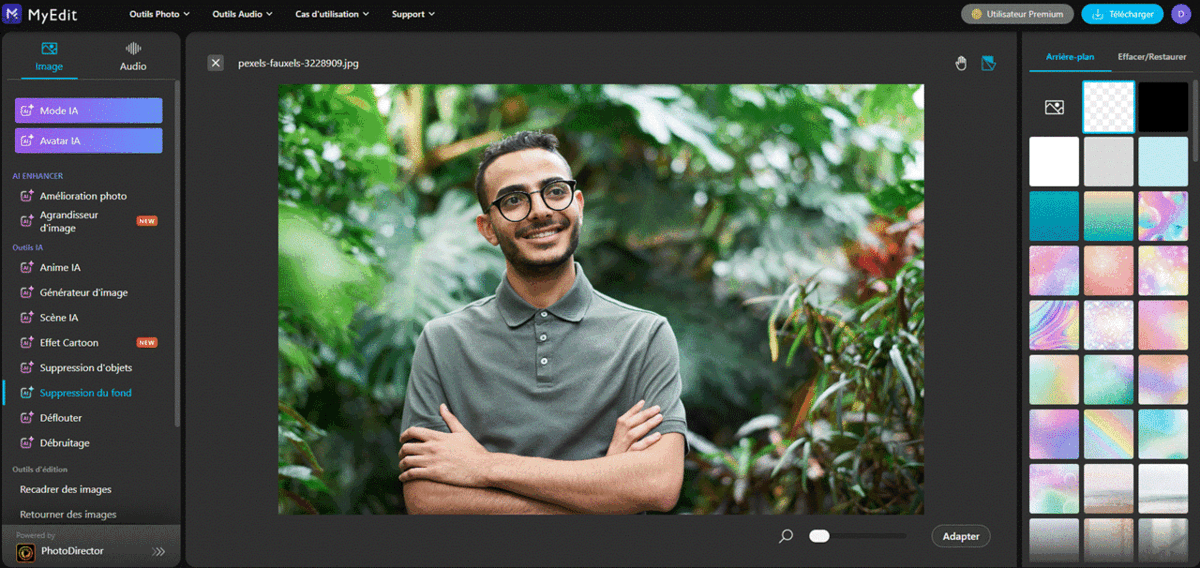Image resolution: width=1200 pixels, height=568 pixels.
Task: Click the MyEdit logo
Action: point(41,14)
